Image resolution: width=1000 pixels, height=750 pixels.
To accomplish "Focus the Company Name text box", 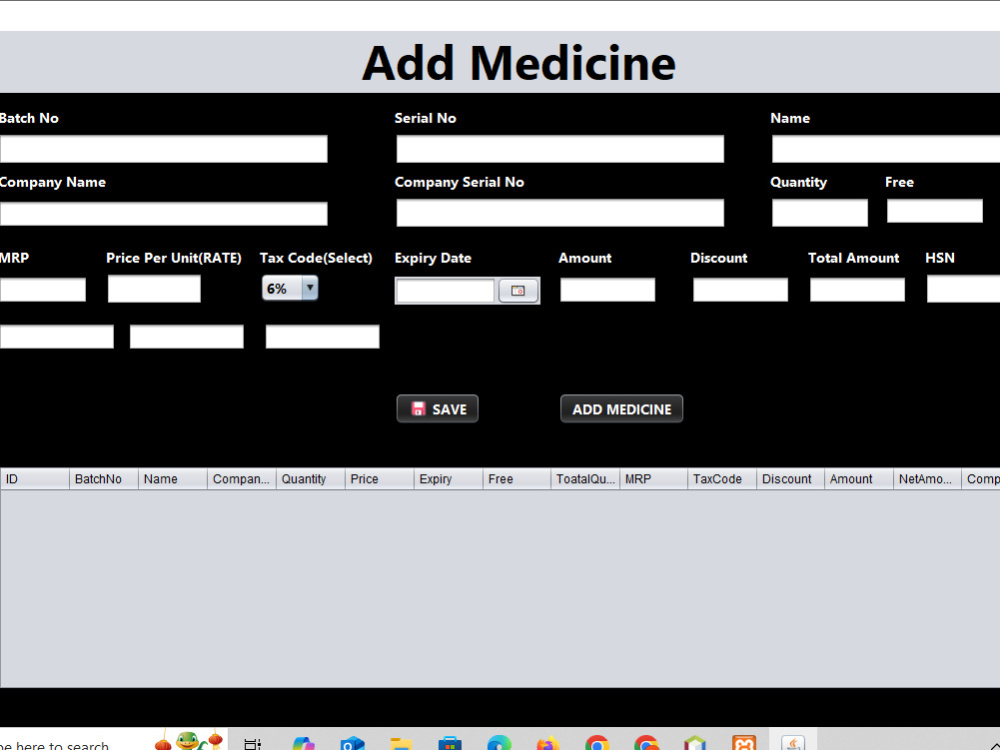I will point(163,214).
